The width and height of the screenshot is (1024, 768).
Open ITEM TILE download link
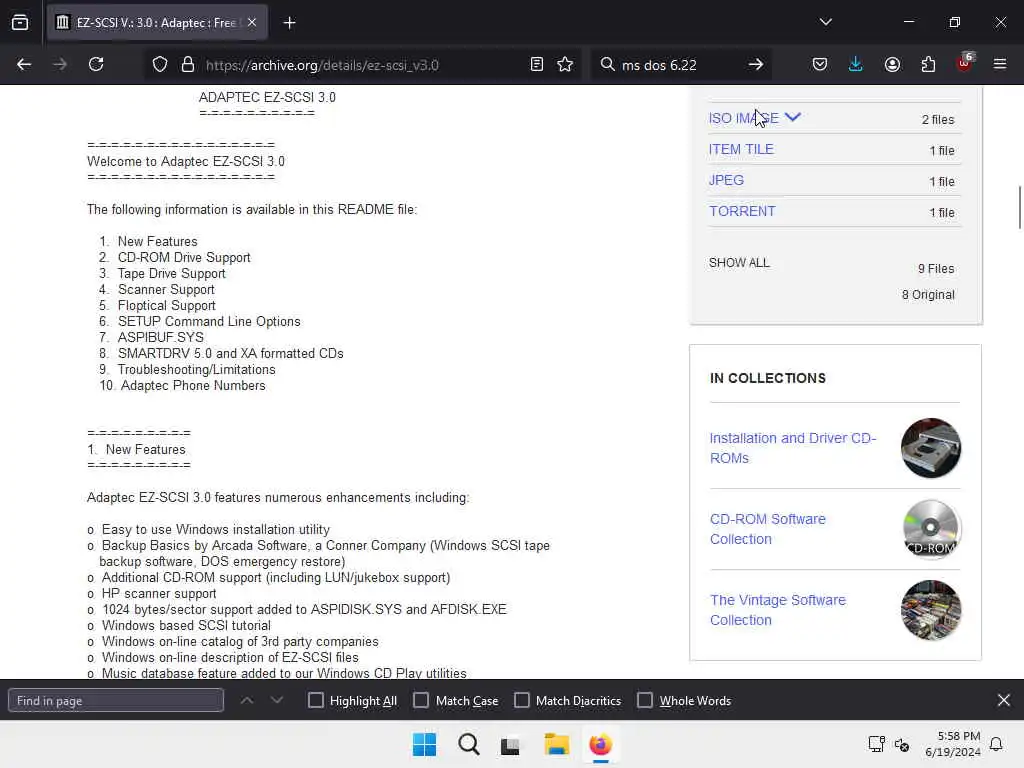(x=741, y=149)
